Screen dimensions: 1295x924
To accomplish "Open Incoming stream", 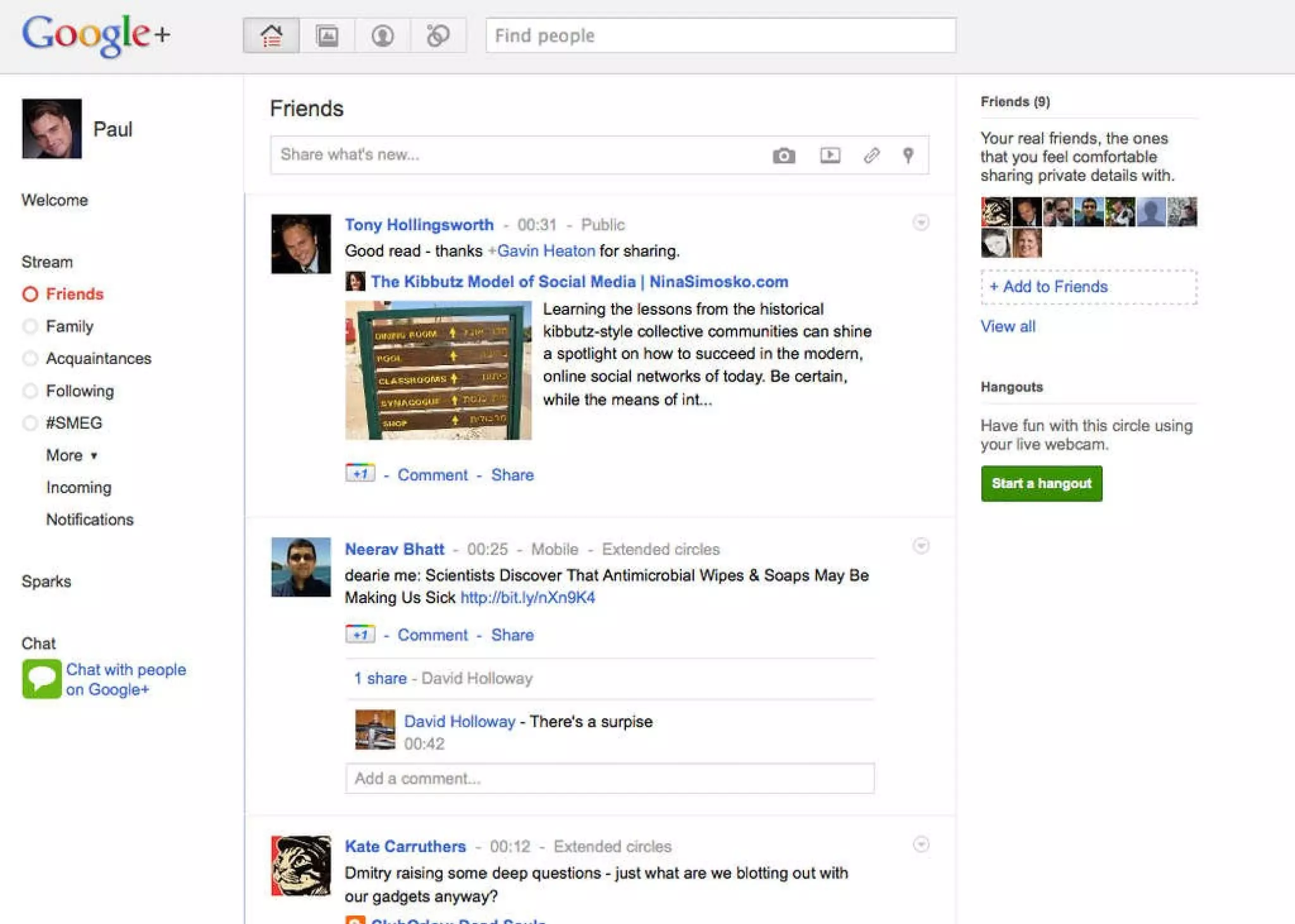I will (79, 487).
